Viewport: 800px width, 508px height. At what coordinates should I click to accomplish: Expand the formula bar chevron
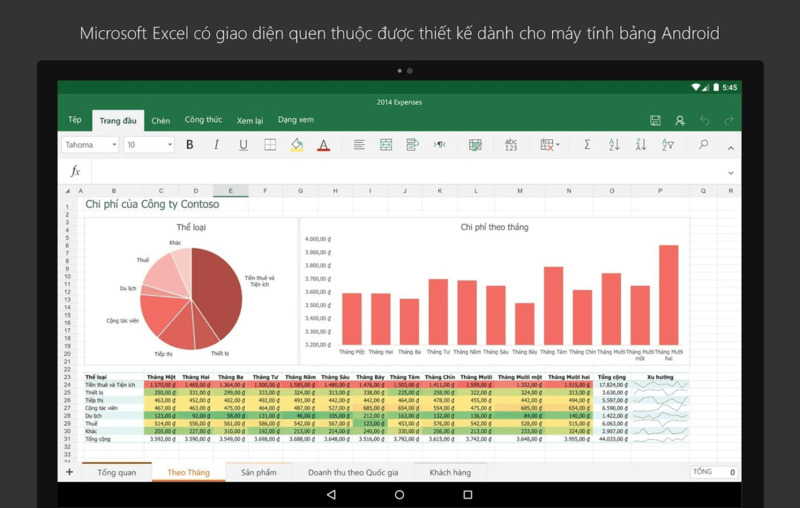tap(731, 173)
